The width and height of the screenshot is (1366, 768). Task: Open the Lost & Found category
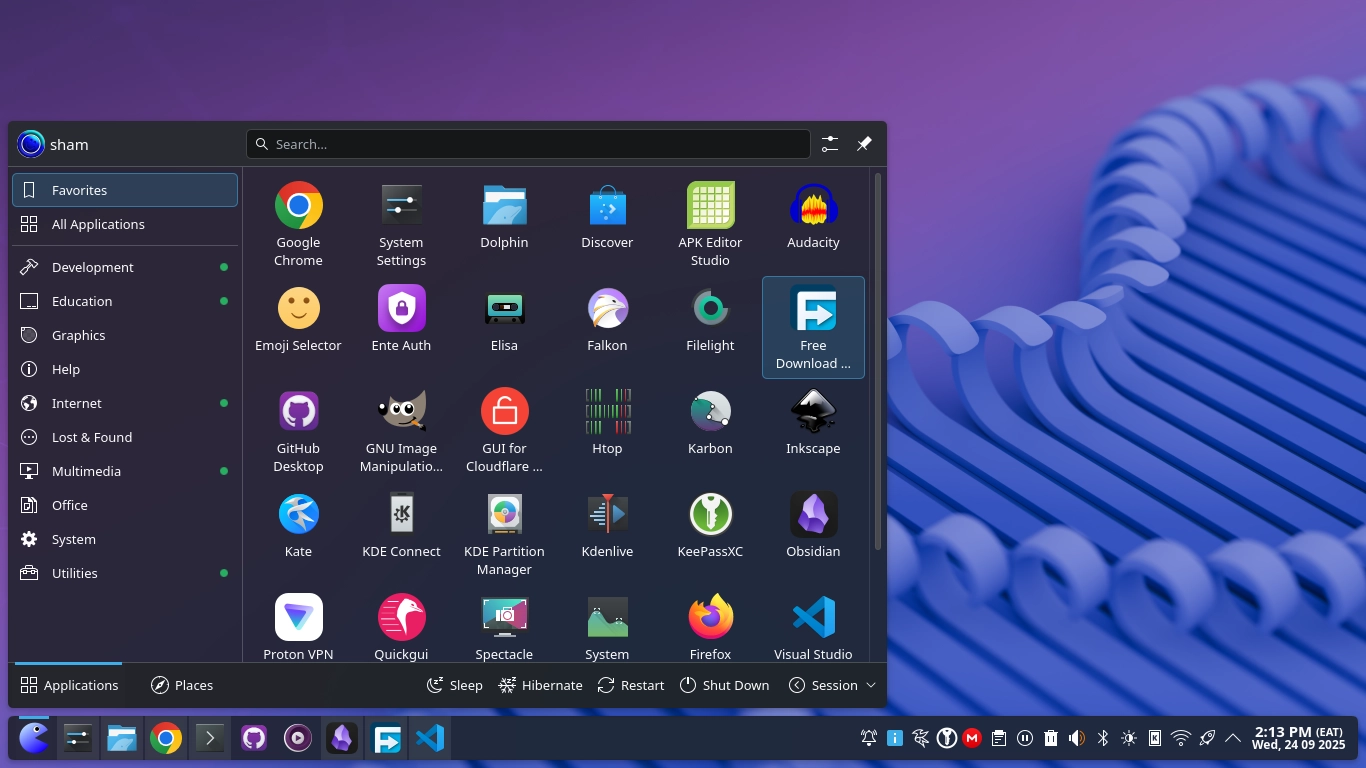coord(125,437)
